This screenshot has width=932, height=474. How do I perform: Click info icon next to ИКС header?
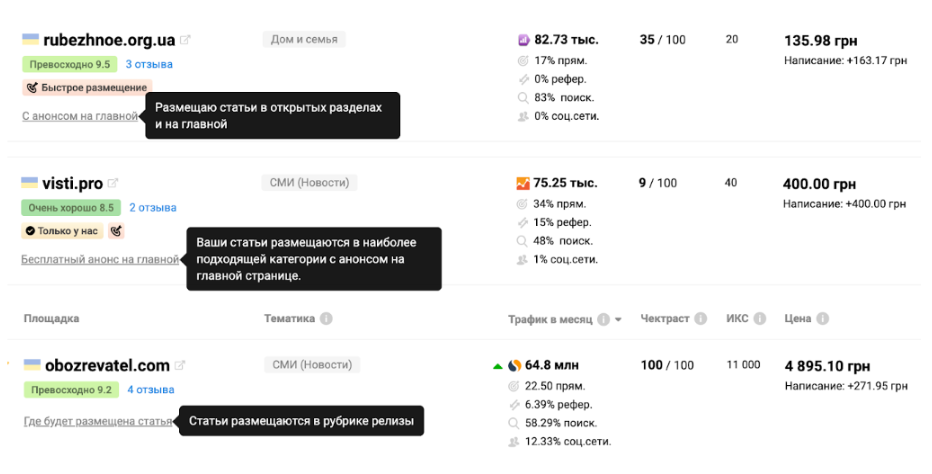click(760, 319)
